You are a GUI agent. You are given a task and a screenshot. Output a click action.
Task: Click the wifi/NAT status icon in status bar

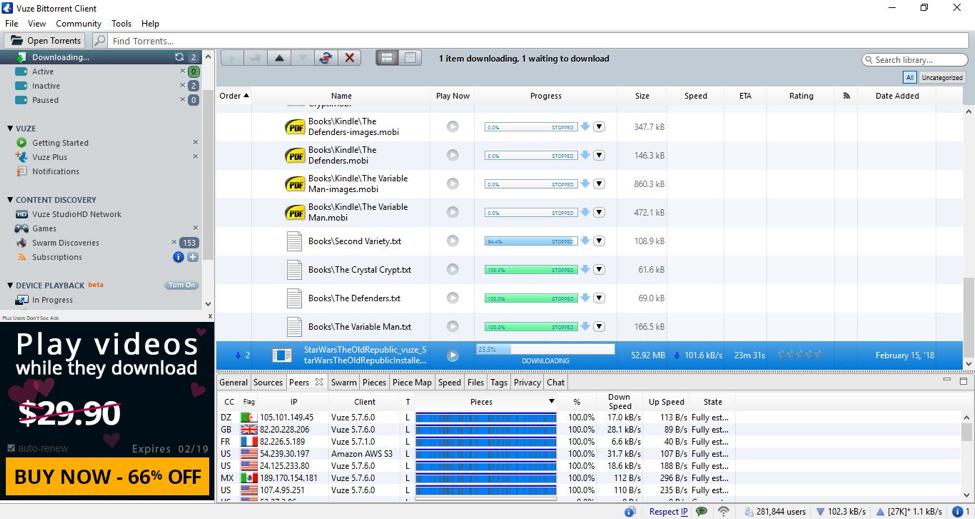tap(723, 512)
